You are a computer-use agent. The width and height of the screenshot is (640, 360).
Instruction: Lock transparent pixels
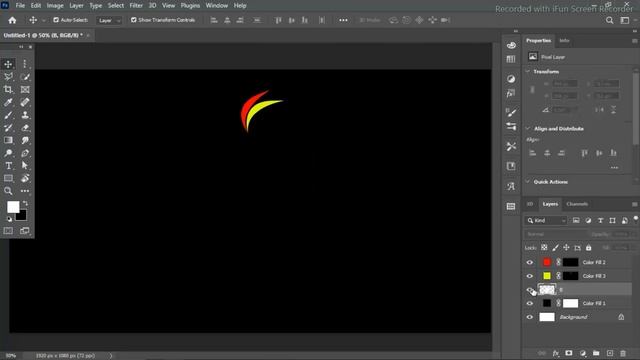[x=544, y=247]
